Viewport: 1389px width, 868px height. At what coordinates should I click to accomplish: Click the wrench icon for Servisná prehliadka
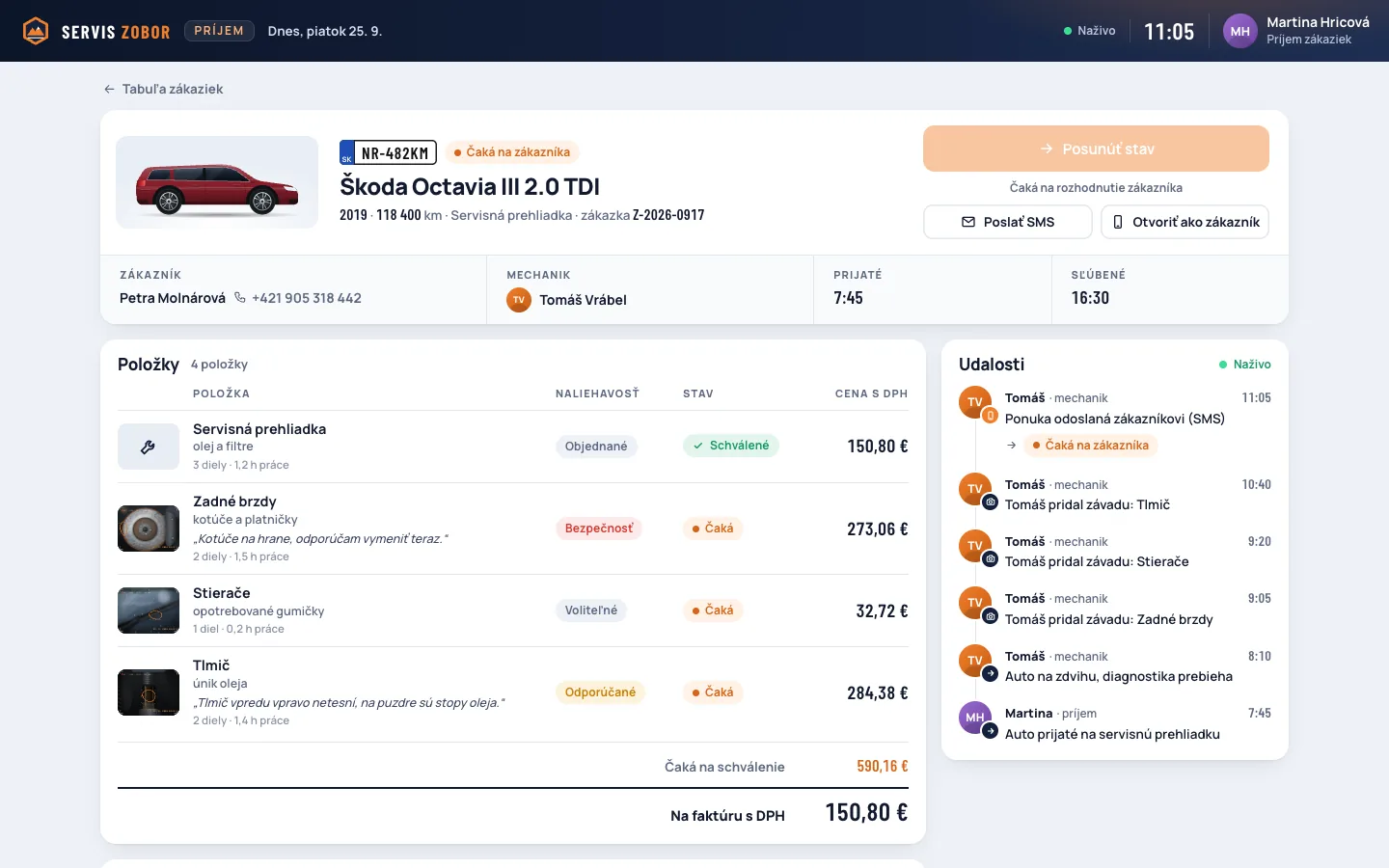[149, 447]
